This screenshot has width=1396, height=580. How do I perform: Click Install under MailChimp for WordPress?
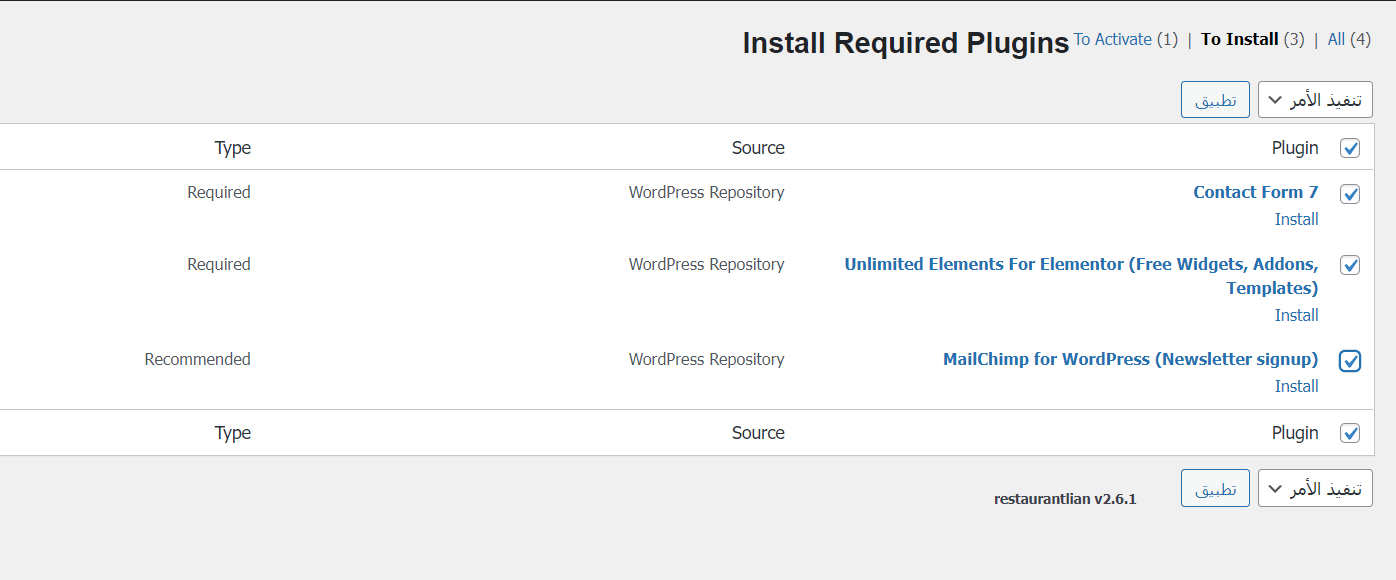coord(1297,386)
